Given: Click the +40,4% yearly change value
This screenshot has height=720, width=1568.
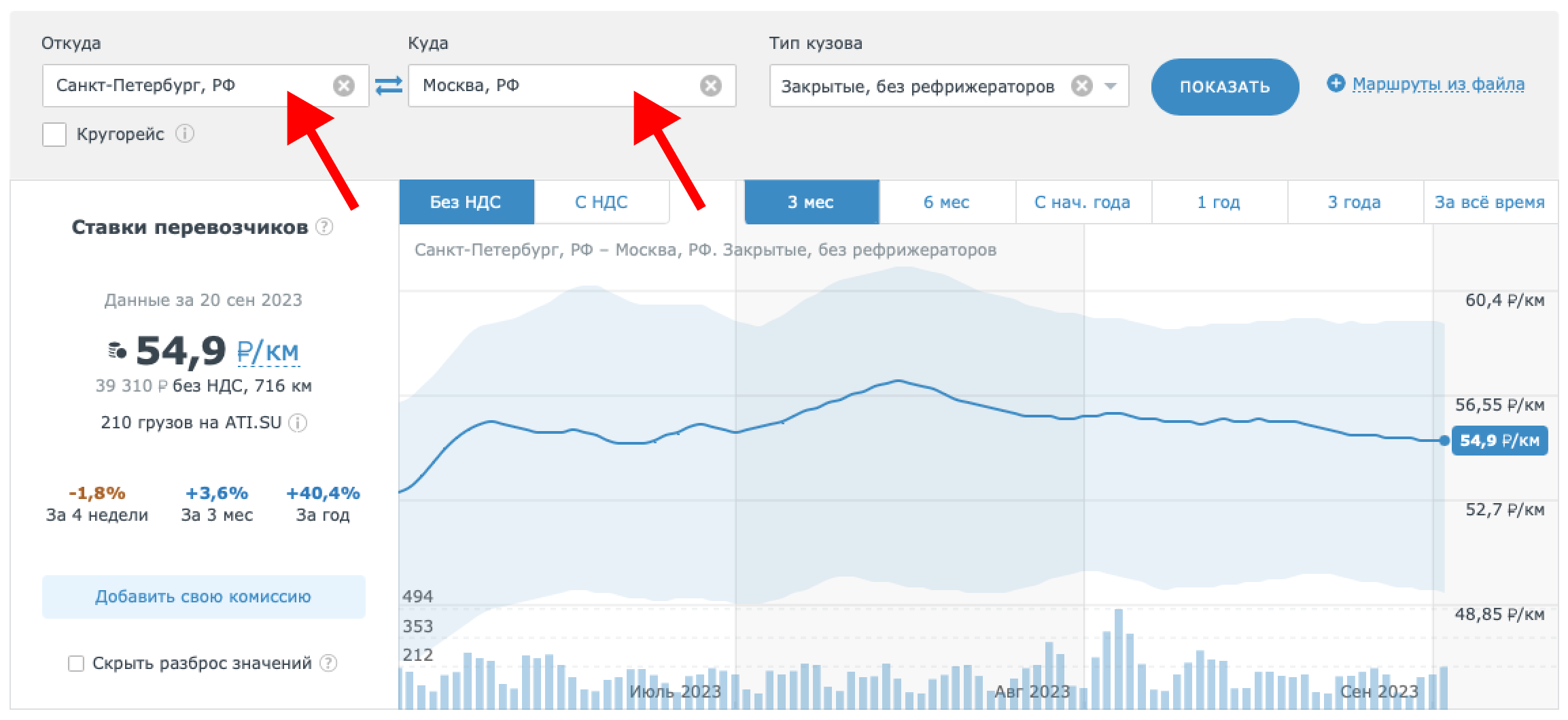Looking at the screenshot, I should pyautogui.click(x=323, y=493).
